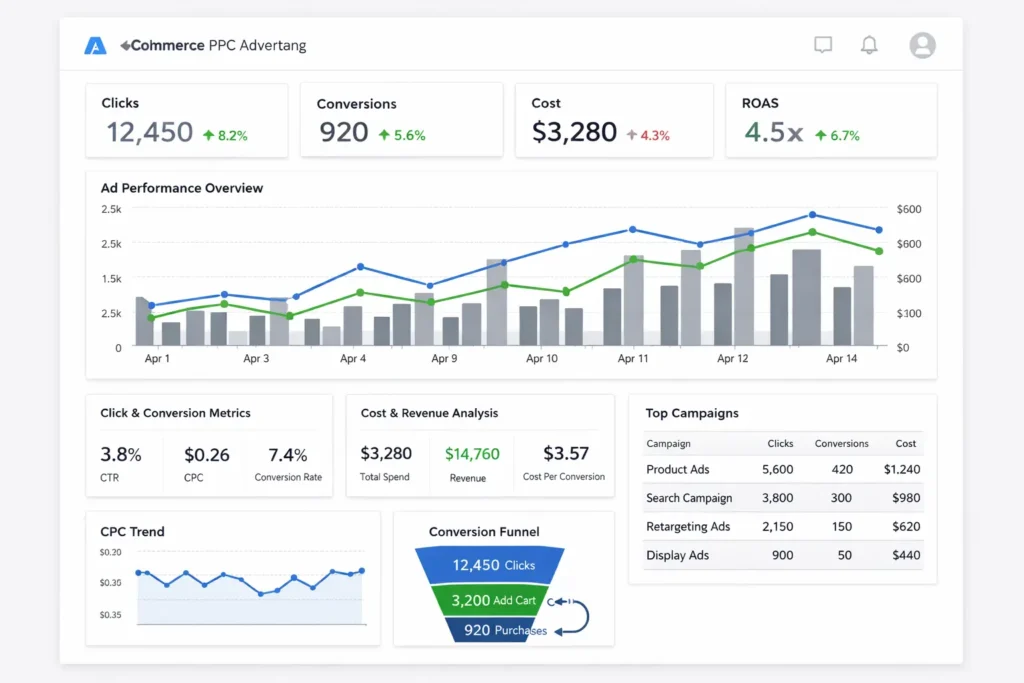Open the notifications bell icon
Screen dimensions: 1024x683
pyautogui.click(x=869, y=45)
